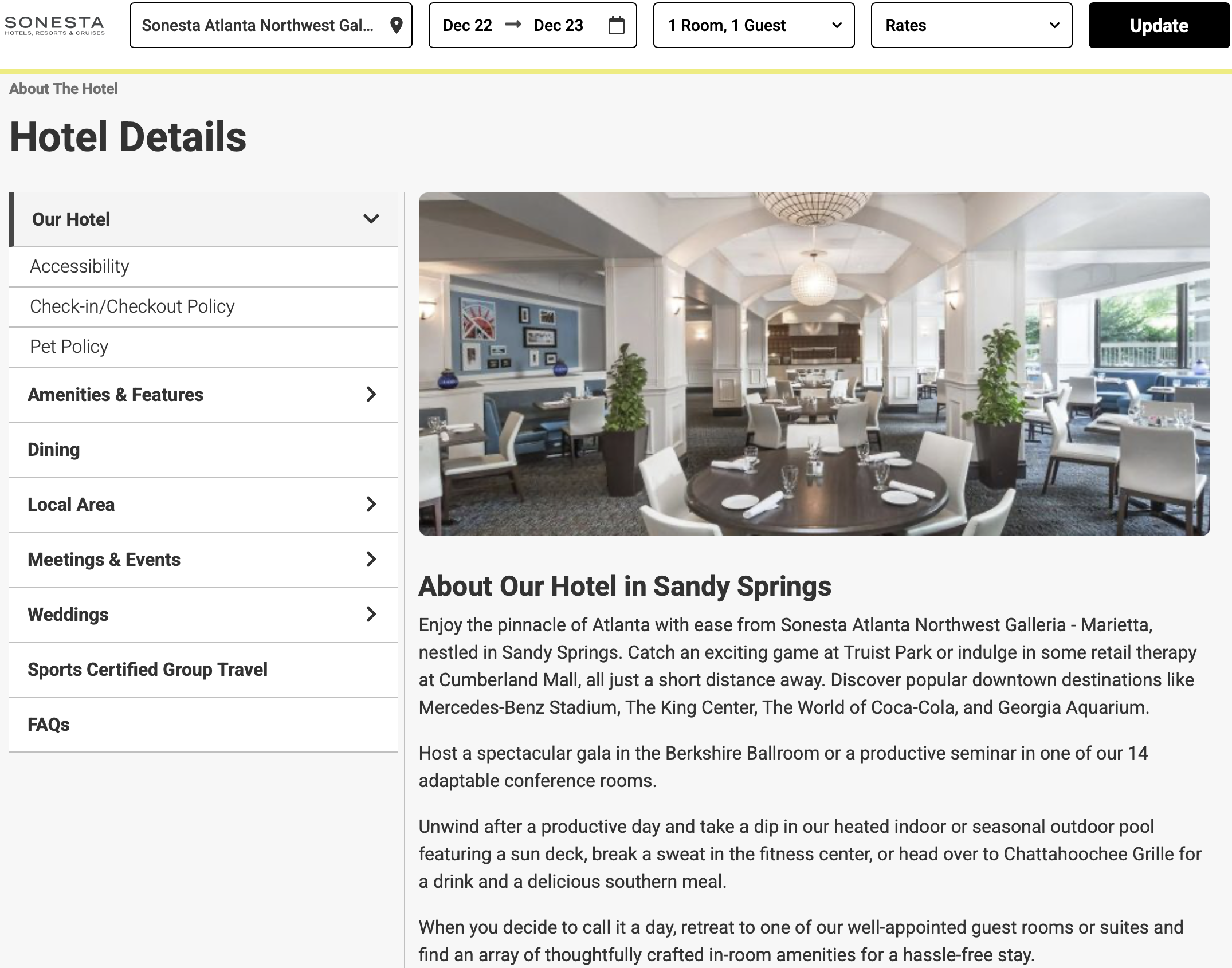Open the 1 Room, 1 Guest dropdown
Viewport: 1232px width, 968px height.
(x=754, y=25)
